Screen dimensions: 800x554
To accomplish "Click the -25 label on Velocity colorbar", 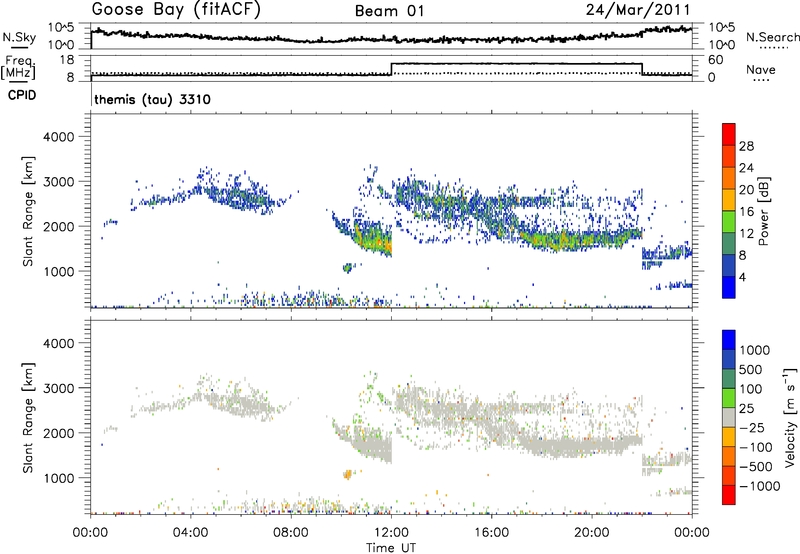I will pos(752,428).
